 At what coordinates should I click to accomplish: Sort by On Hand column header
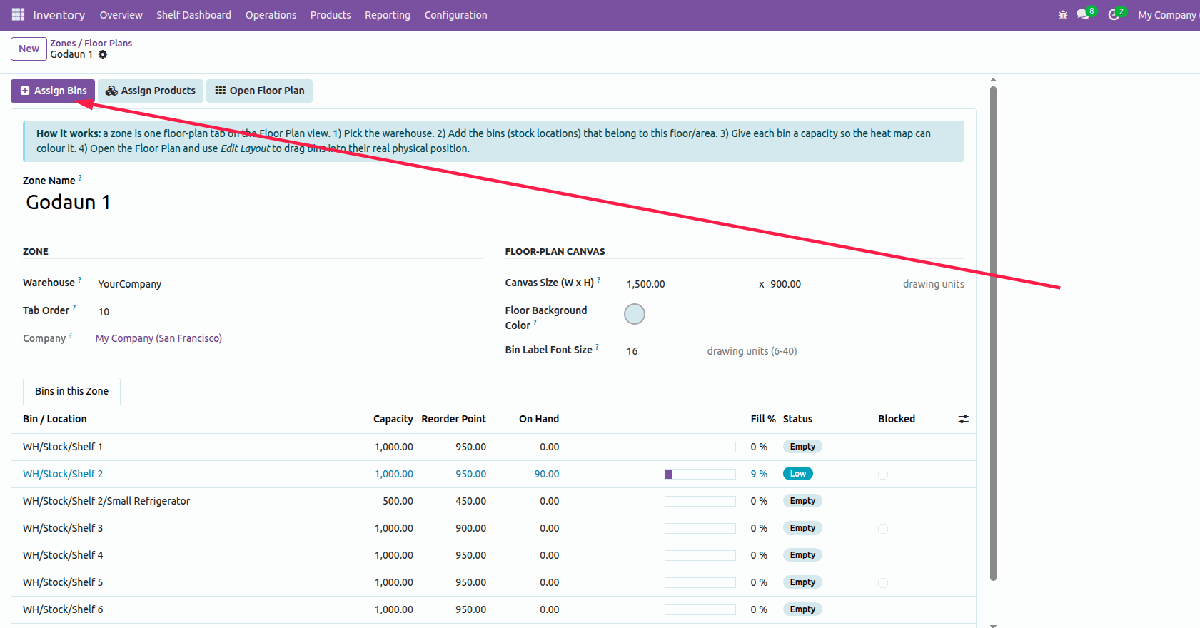tap(539, 419)
